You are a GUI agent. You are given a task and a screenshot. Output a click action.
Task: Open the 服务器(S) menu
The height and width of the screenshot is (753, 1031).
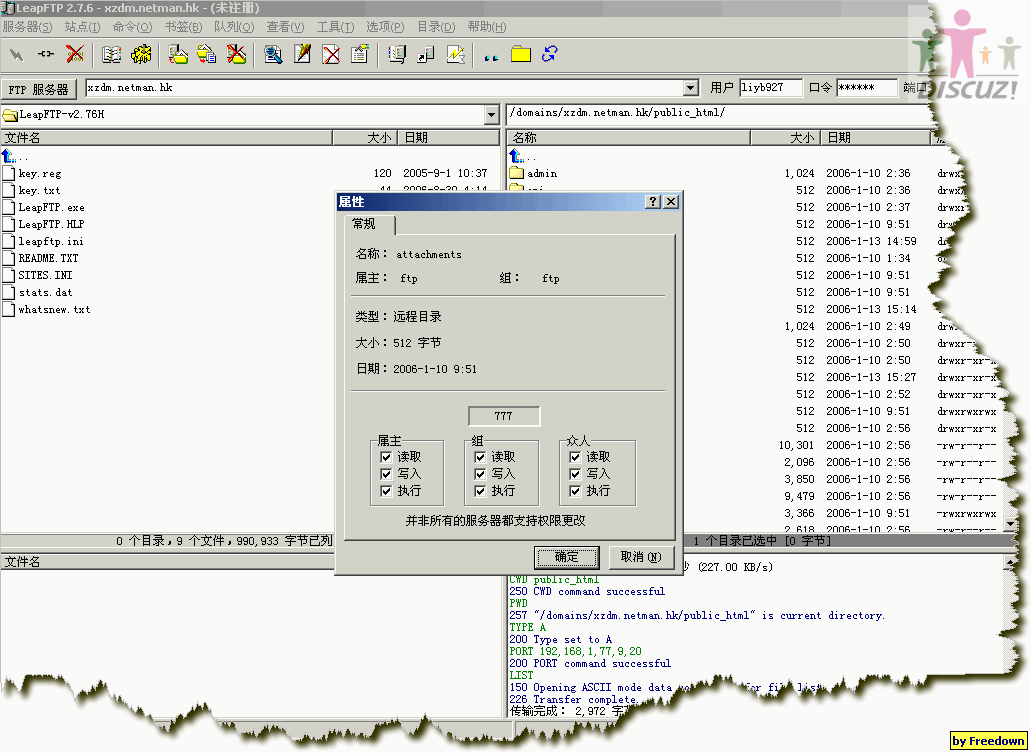tap(28, 27)
